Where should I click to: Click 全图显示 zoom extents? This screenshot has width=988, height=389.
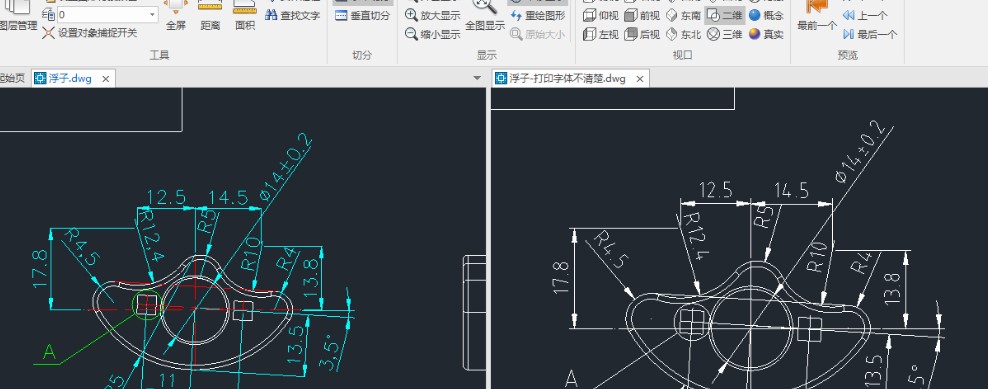[485, 16]
